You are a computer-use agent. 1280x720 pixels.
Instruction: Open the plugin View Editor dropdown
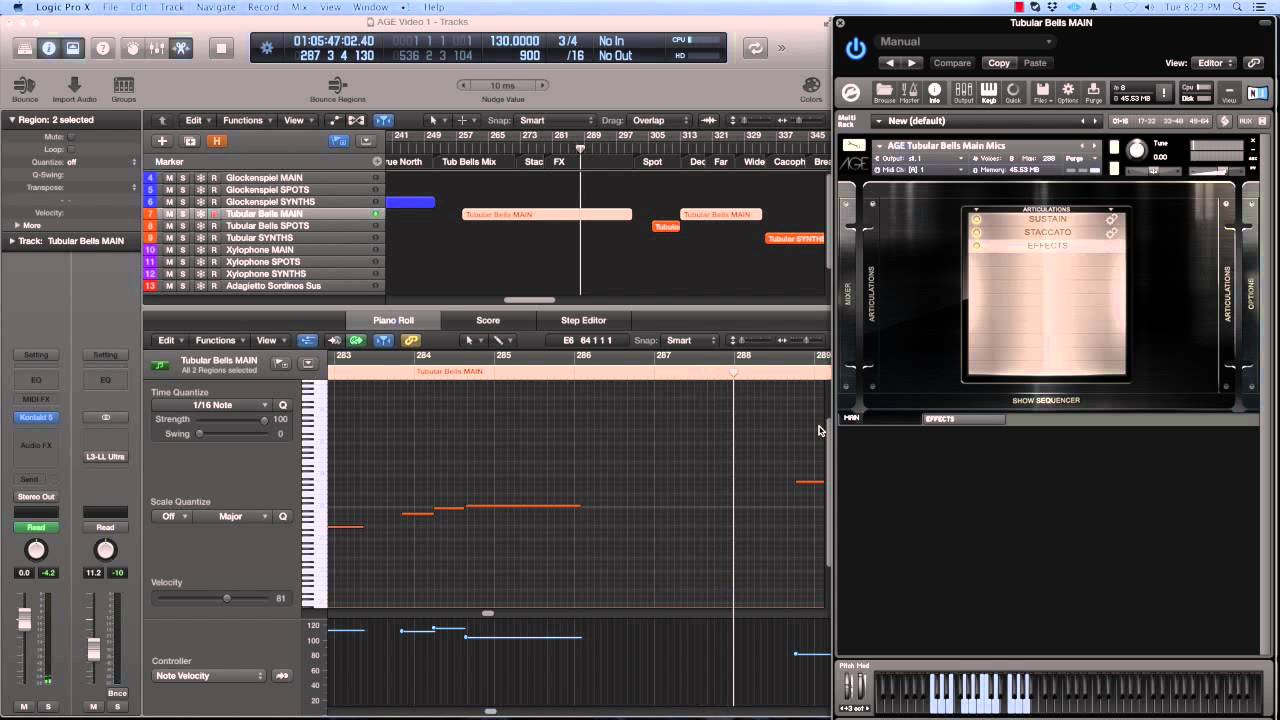[x=1216, y=63]
